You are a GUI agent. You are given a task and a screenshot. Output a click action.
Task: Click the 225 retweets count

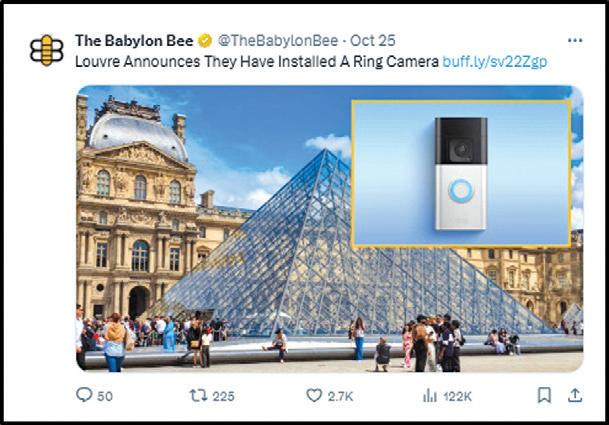coord(223,396)
